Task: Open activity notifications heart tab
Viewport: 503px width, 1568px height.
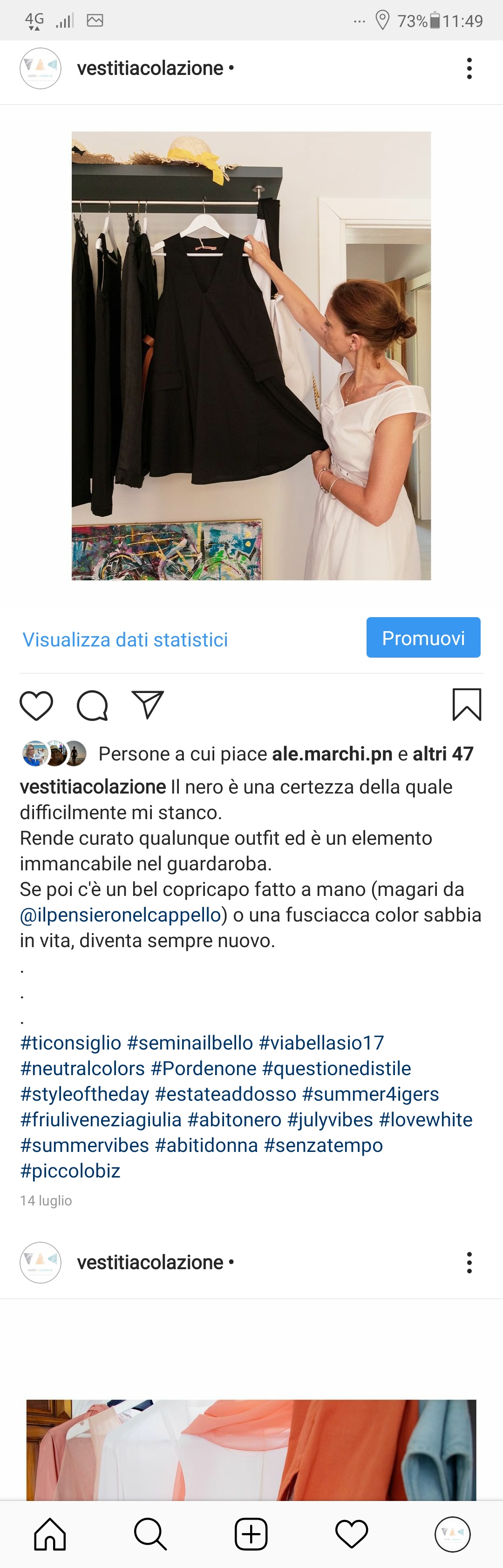Action: point(352,1533)
